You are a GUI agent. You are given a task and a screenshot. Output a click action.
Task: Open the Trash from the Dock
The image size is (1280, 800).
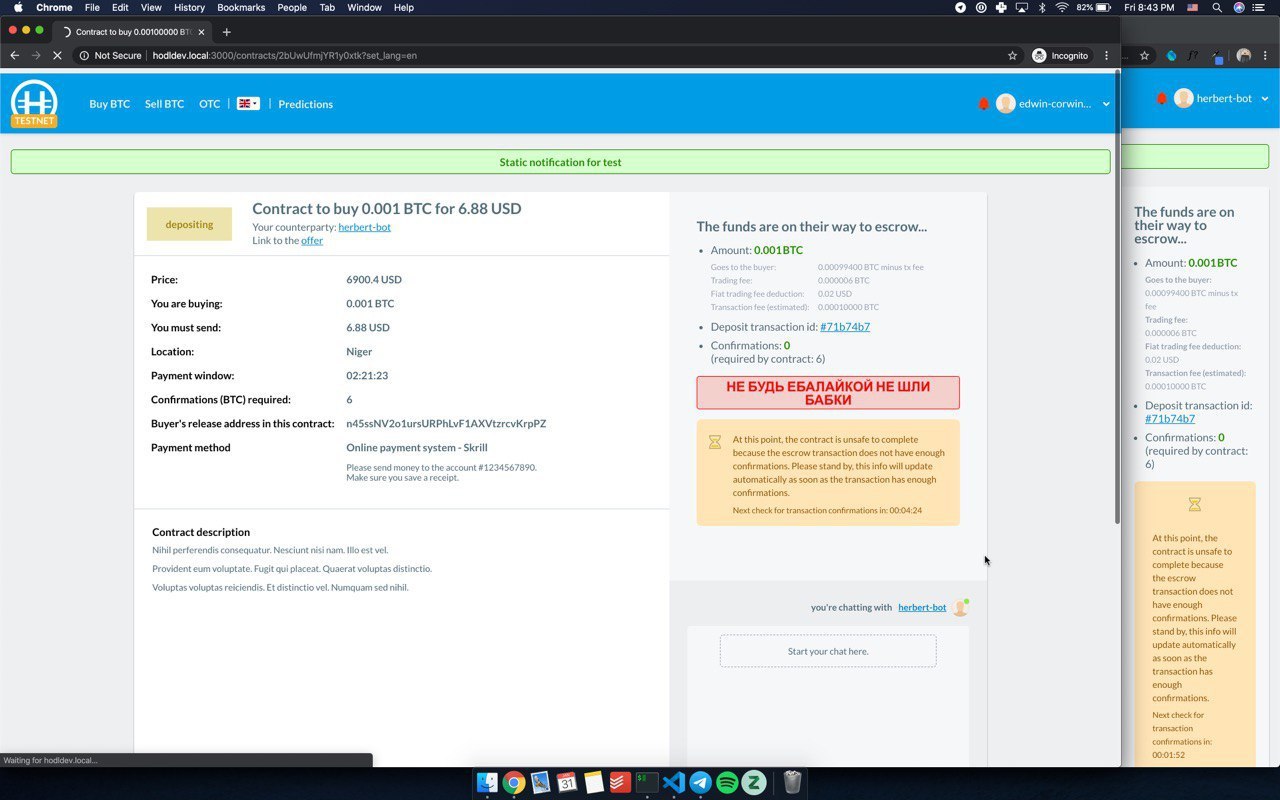tap(792, 782)
